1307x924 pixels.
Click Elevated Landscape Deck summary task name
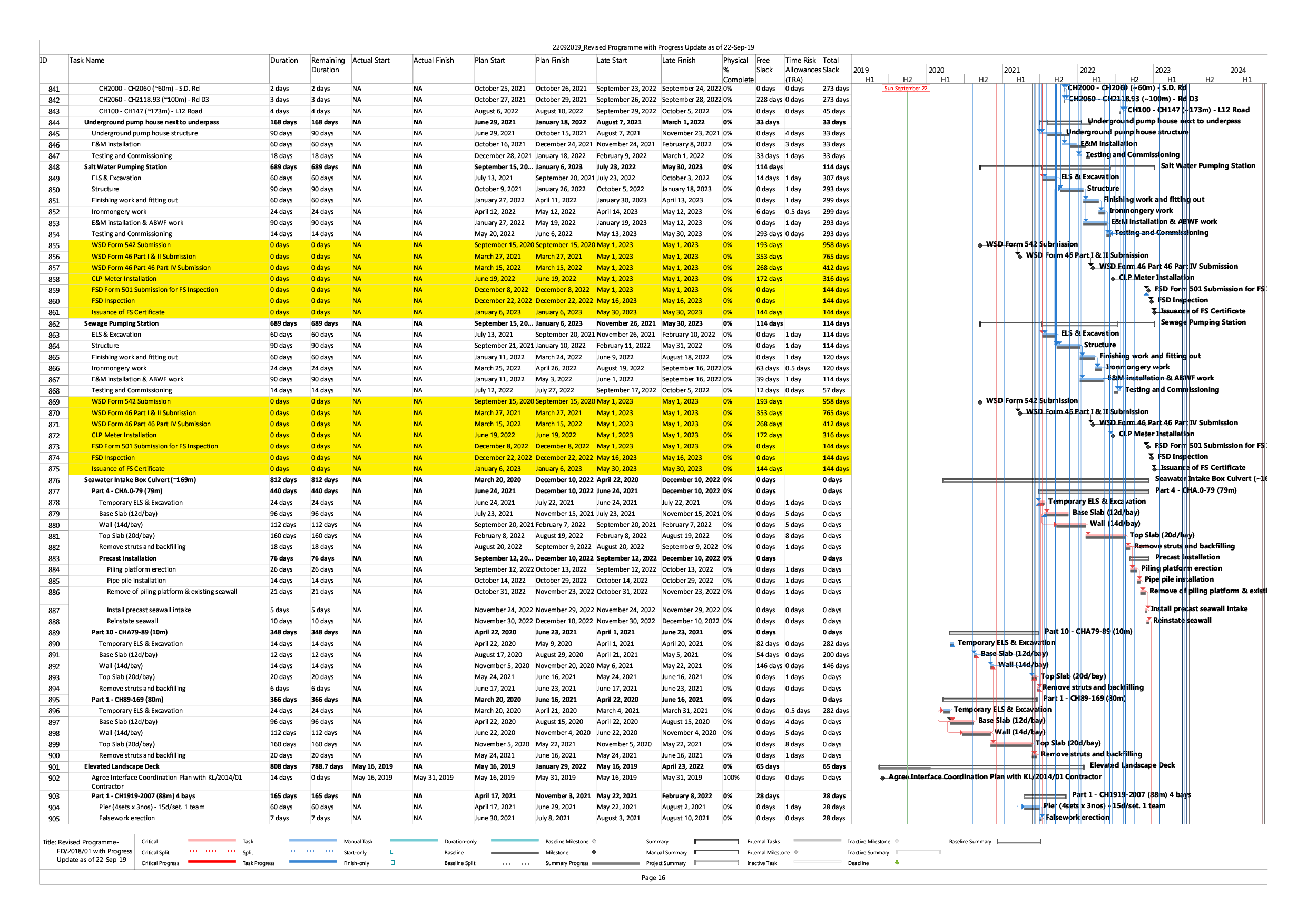point(122,766)
